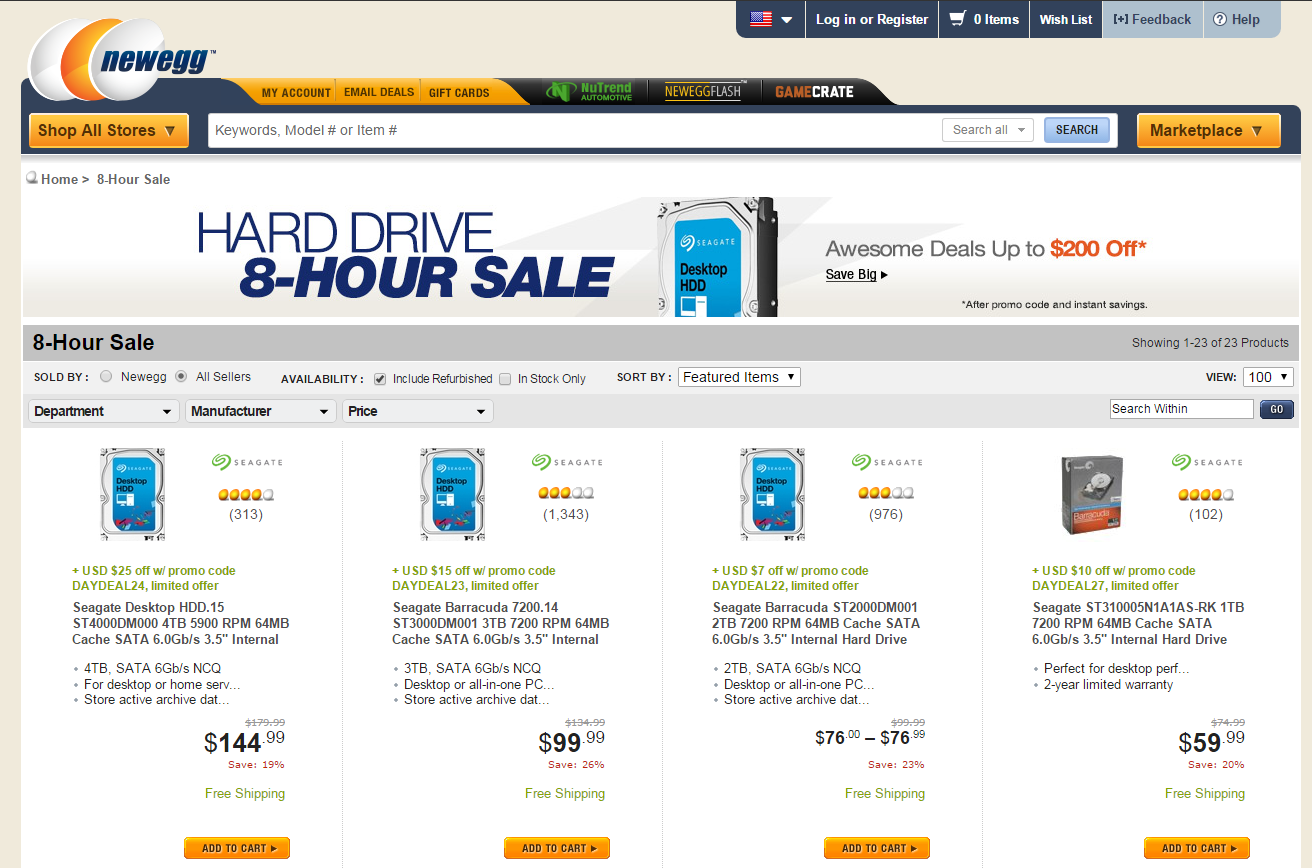Open the NuTrend Automotive store logo
This screenshot has width=1312, height=868.
coord(590,91)
